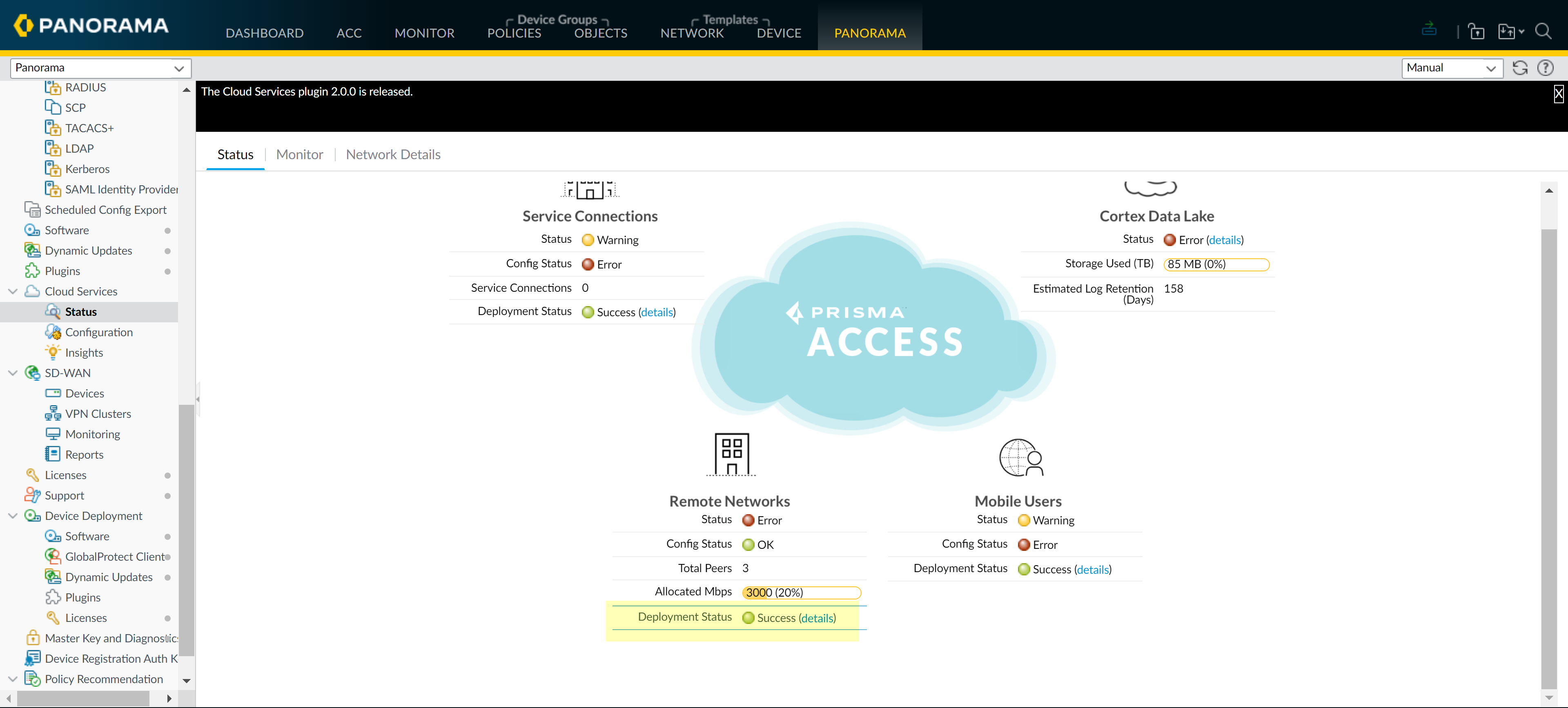The image size is (1568, 708).
Task: Click the Mobile Users globe icon
Action: (x=1021, y=457)
